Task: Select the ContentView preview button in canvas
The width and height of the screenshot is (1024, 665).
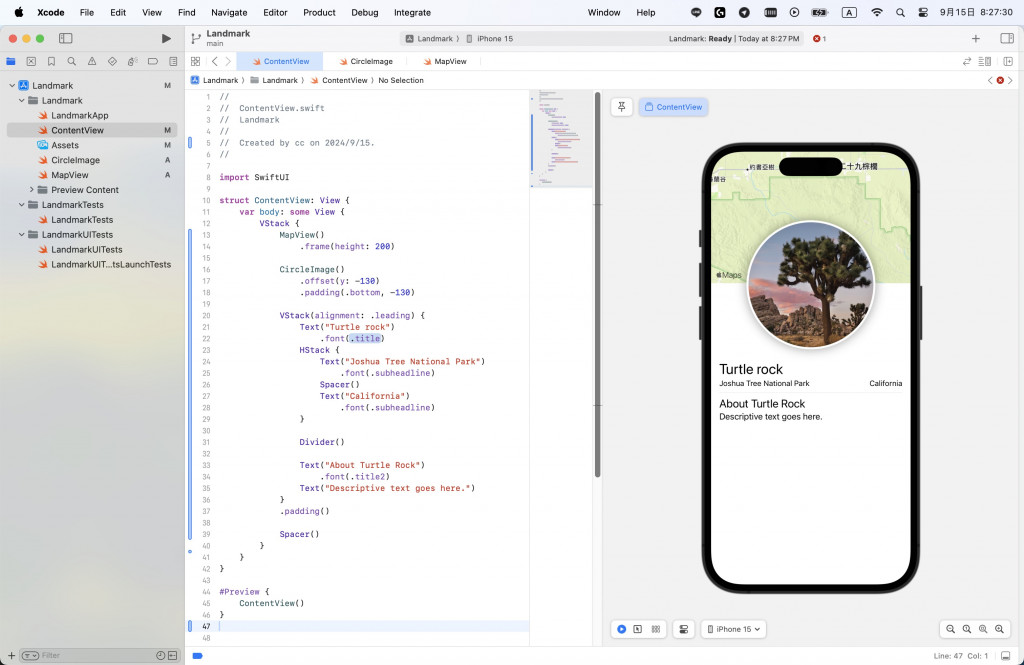Action: point(673,107)
